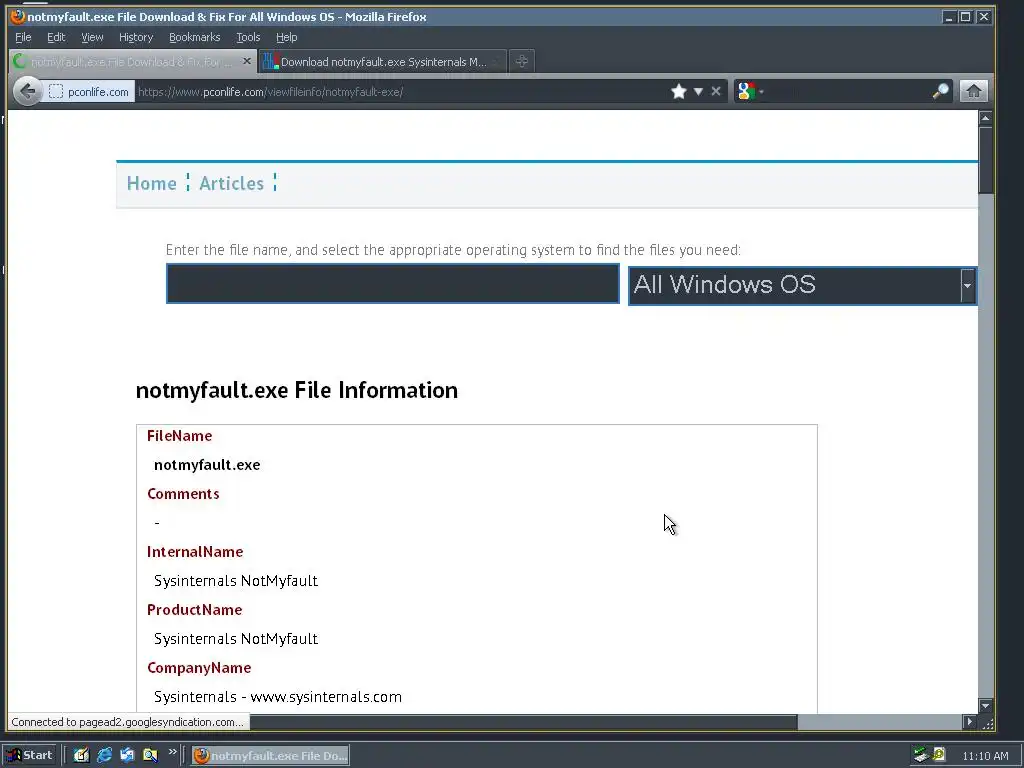Open the File menu
1024x768 pixels.
tap(23, 37)
